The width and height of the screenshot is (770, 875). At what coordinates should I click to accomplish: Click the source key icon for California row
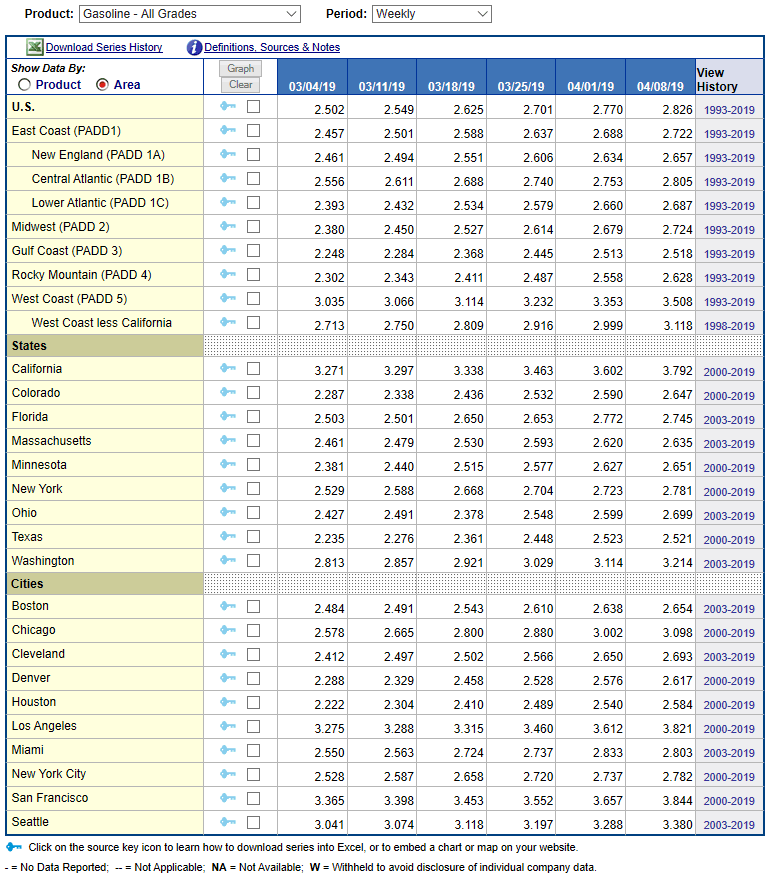pyautogui.click(x=228, y=368)
